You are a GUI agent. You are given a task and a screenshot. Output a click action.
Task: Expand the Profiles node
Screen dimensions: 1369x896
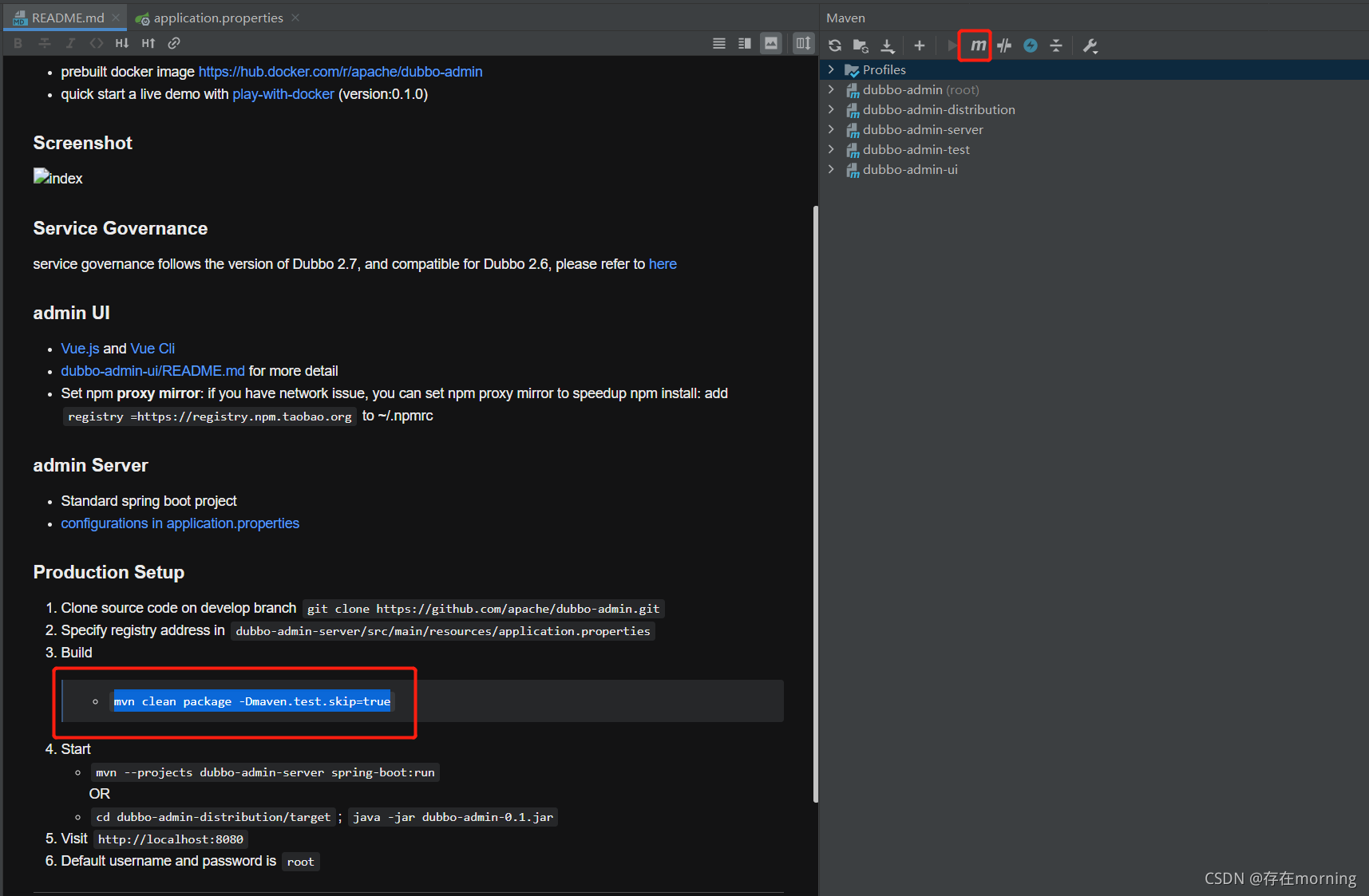831,69
